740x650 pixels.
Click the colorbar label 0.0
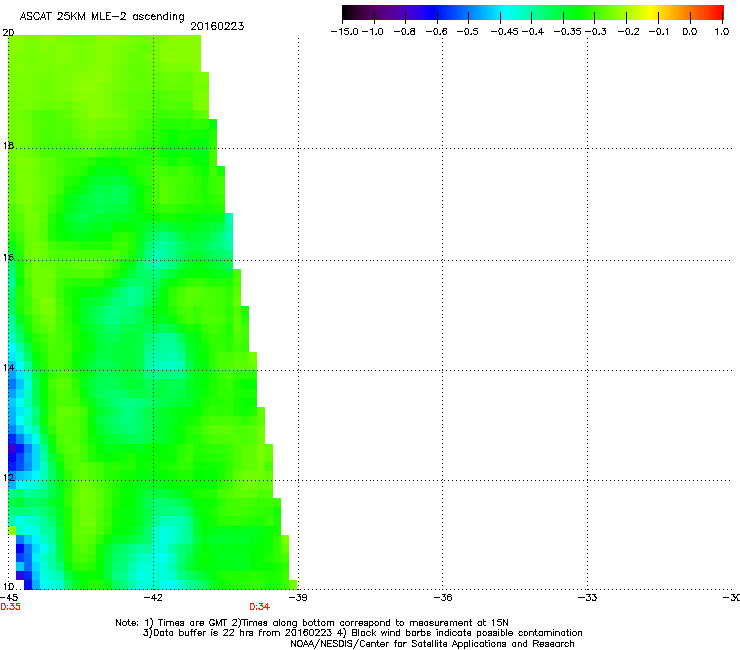(x=690, y=32)
